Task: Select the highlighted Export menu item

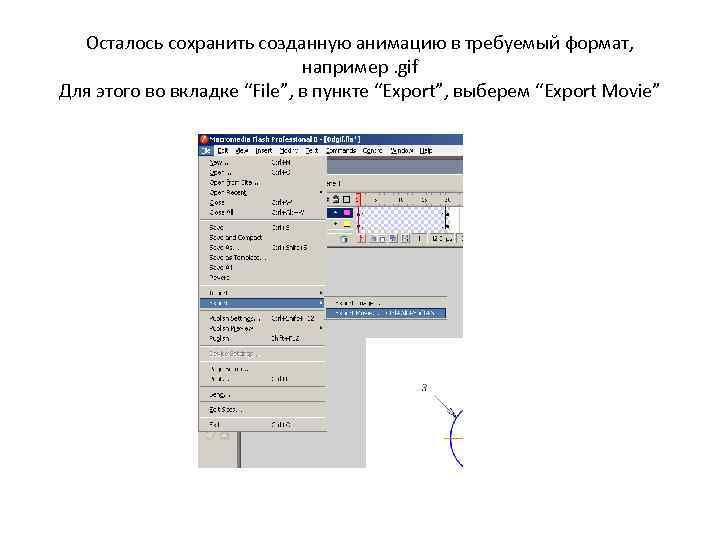Action: point(263,303)
